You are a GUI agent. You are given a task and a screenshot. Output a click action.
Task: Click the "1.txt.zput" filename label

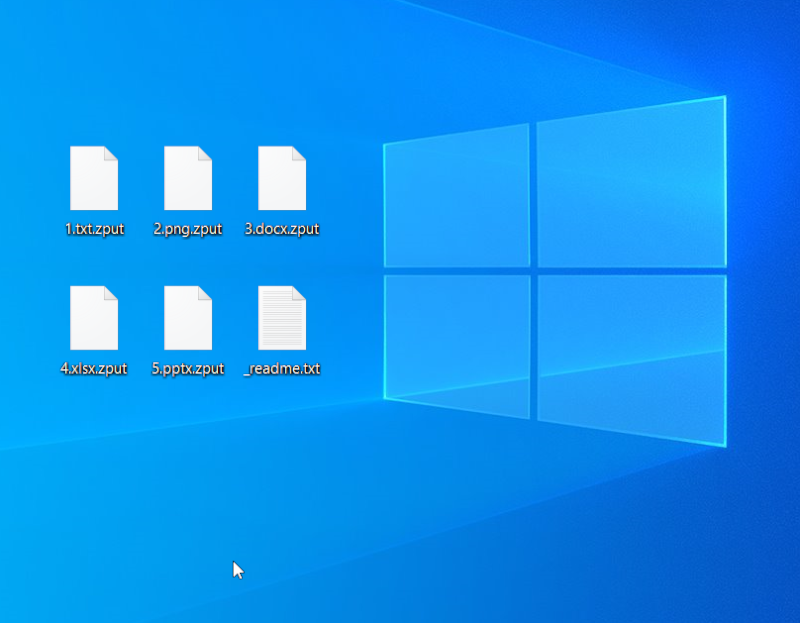click(x=94, y=229)
